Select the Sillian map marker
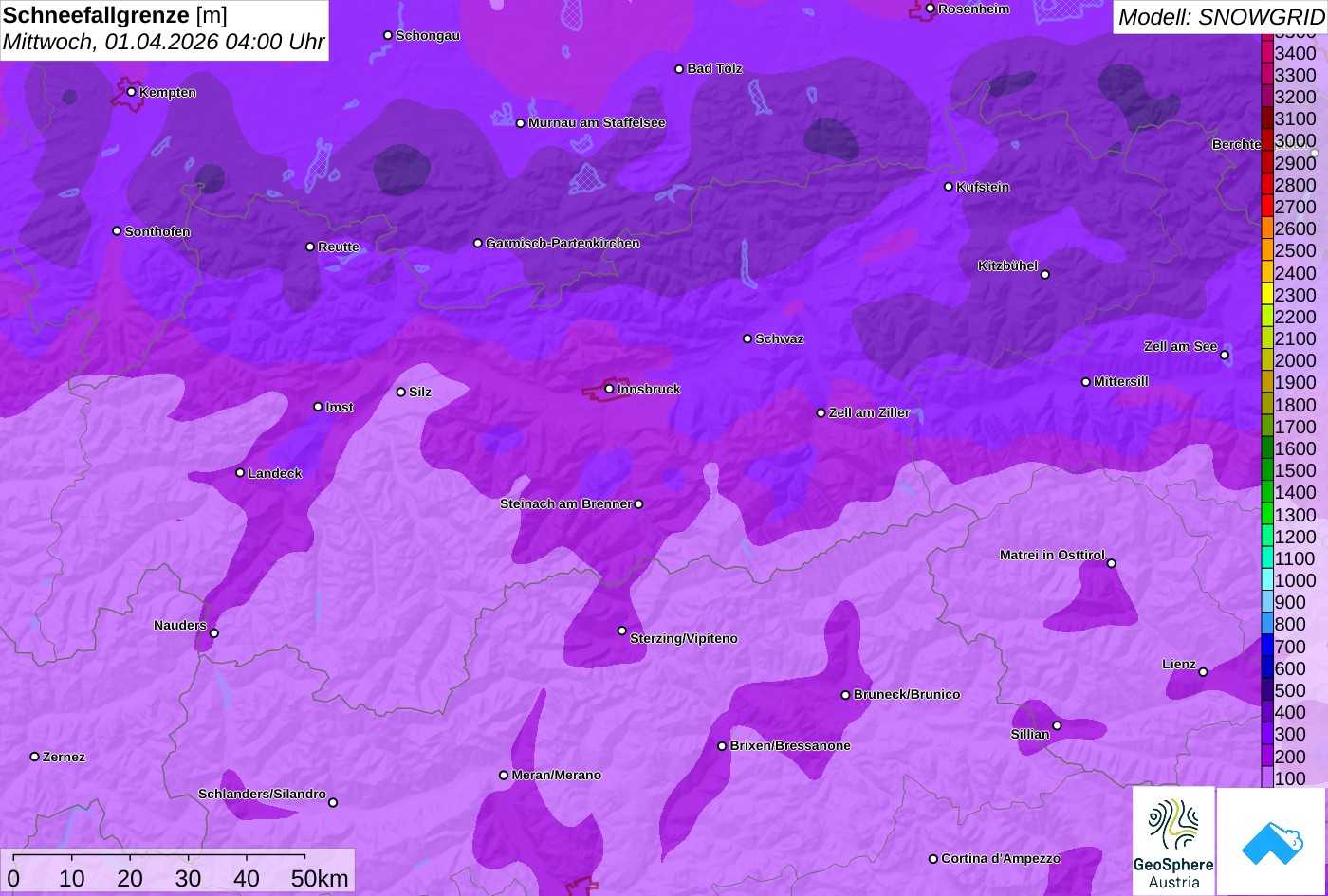This screenshot has width=1328, height=896. (x=1057, y=726)
